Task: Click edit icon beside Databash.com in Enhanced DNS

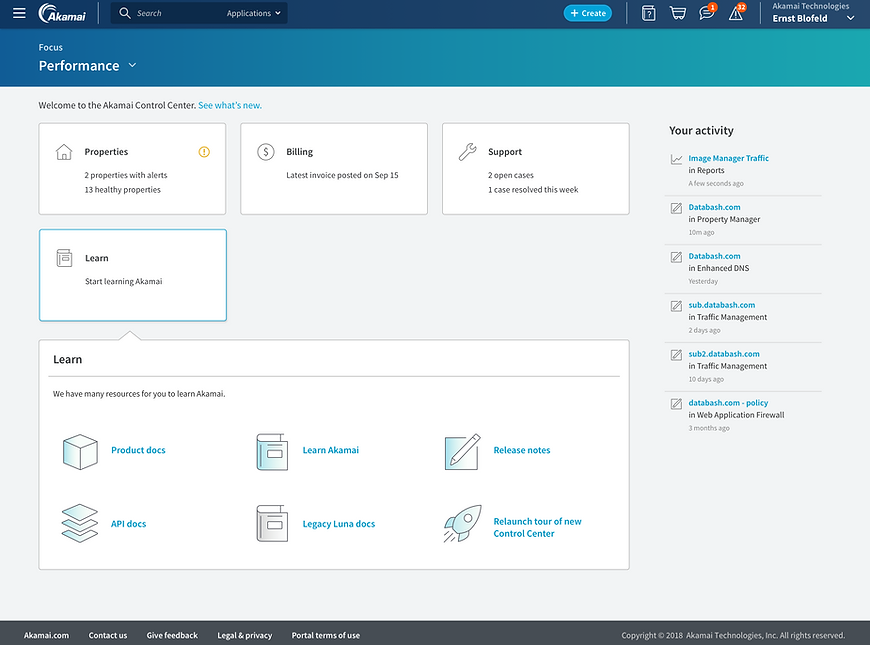Action: [x=676, y=257]
